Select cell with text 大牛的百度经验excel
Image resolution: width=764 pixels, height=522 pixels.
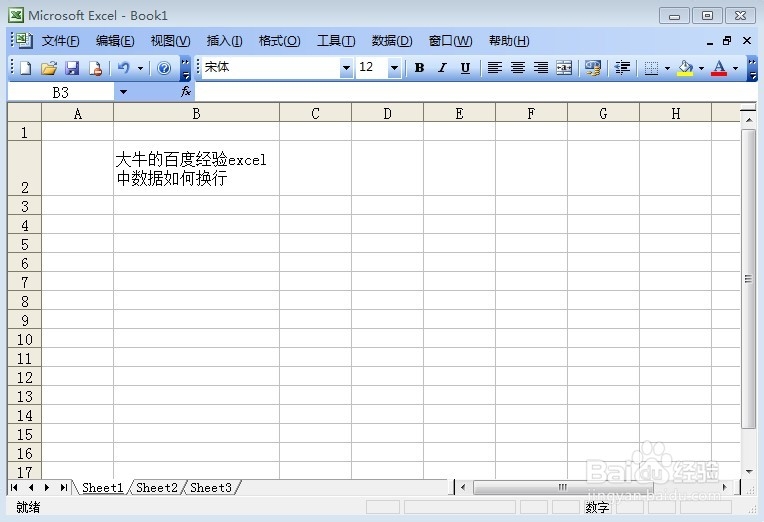[196, 169]
